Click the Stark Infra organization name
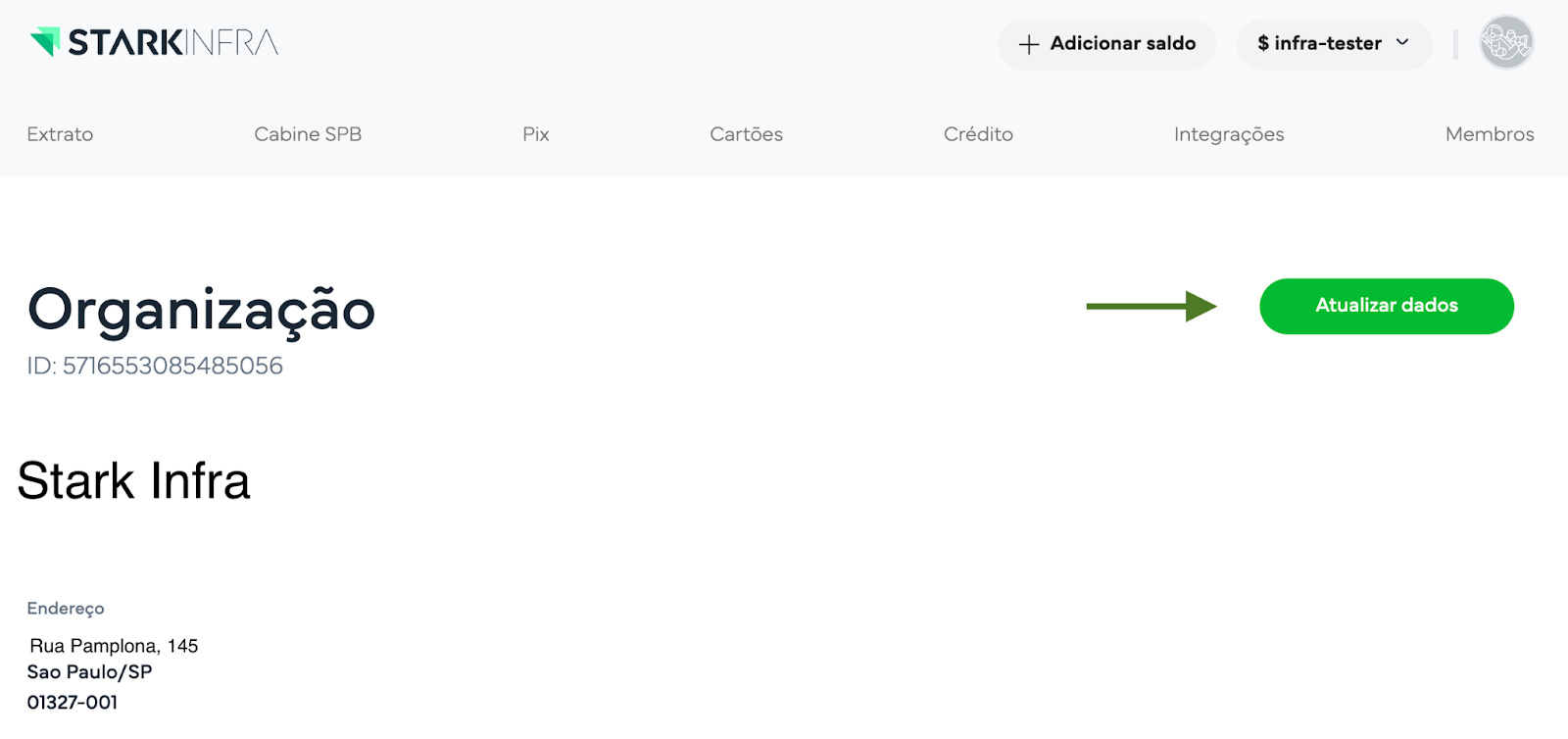 (134, 481)
